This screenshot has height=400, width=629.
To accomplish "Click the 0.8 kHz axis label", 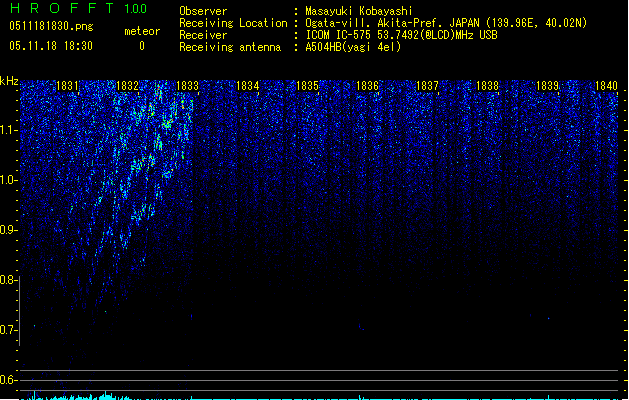I will [8, 280].
